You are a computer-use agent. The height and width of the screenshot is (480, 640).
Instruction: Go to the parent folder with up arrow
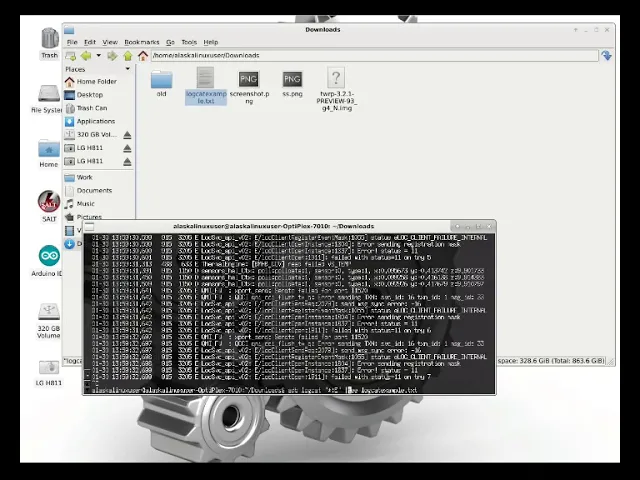[x=128, y=56]
